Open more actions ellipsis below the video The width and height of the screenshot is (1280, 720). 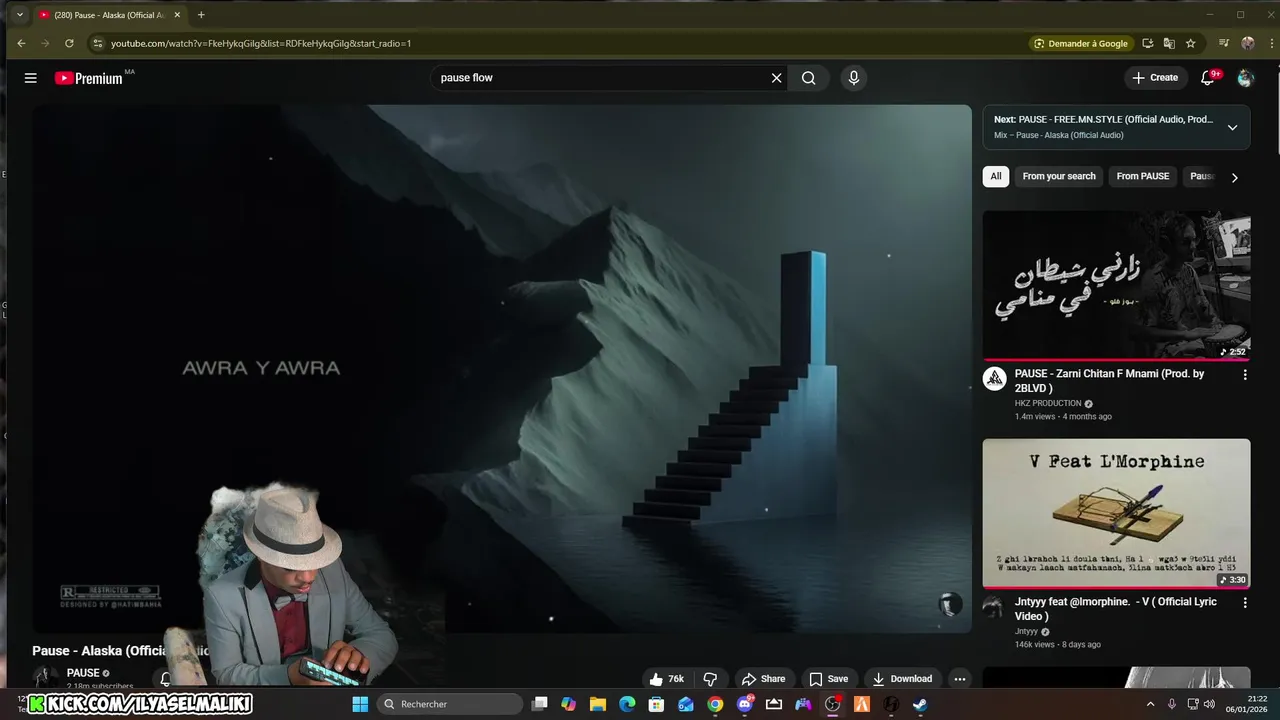point(959,679)
